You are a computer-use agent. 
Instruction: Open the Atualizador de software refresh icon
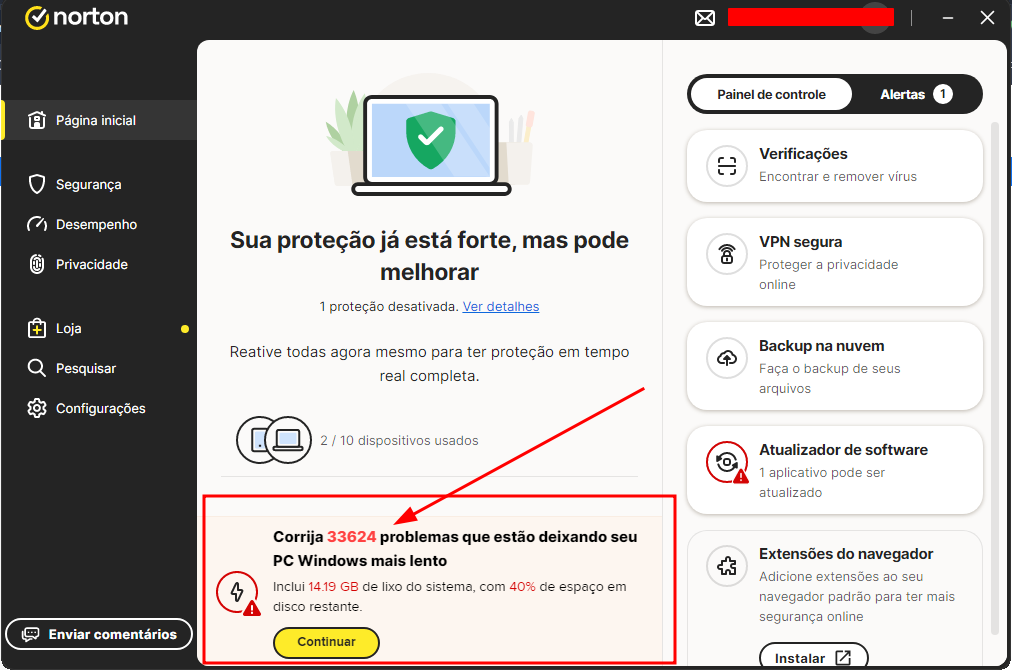coord(727,463)
